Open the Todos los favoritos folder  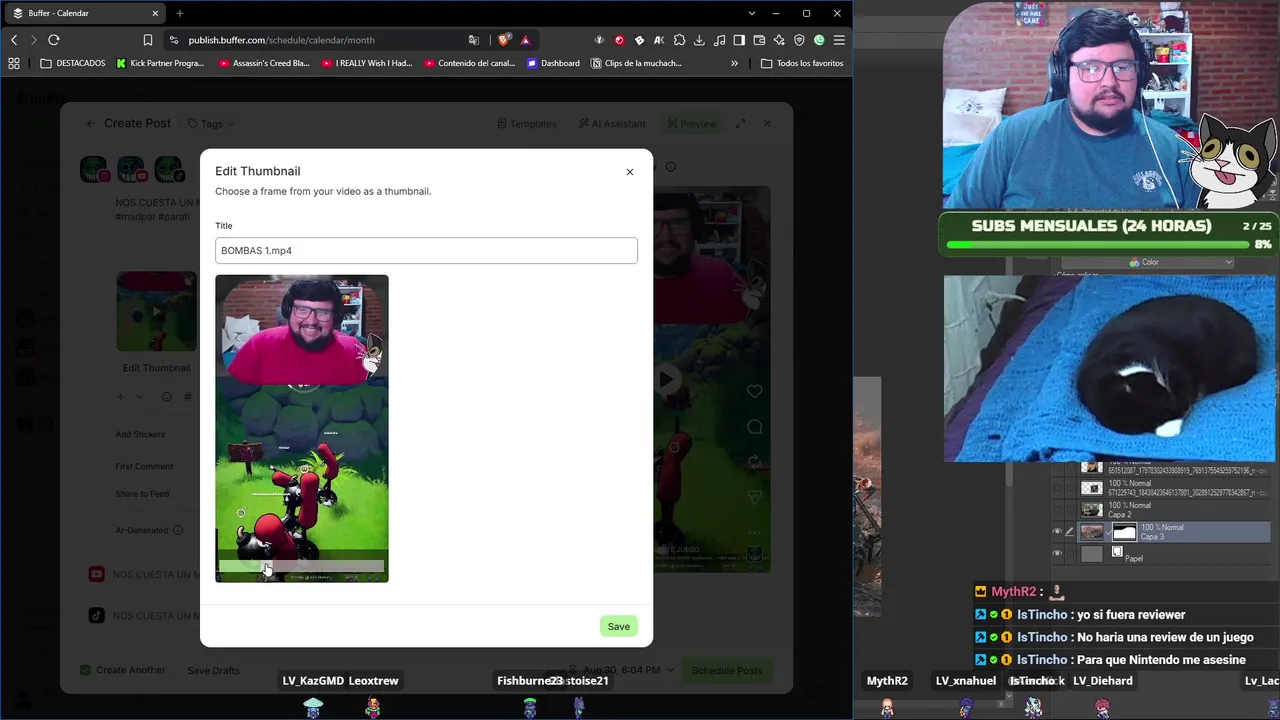point(802,63)
